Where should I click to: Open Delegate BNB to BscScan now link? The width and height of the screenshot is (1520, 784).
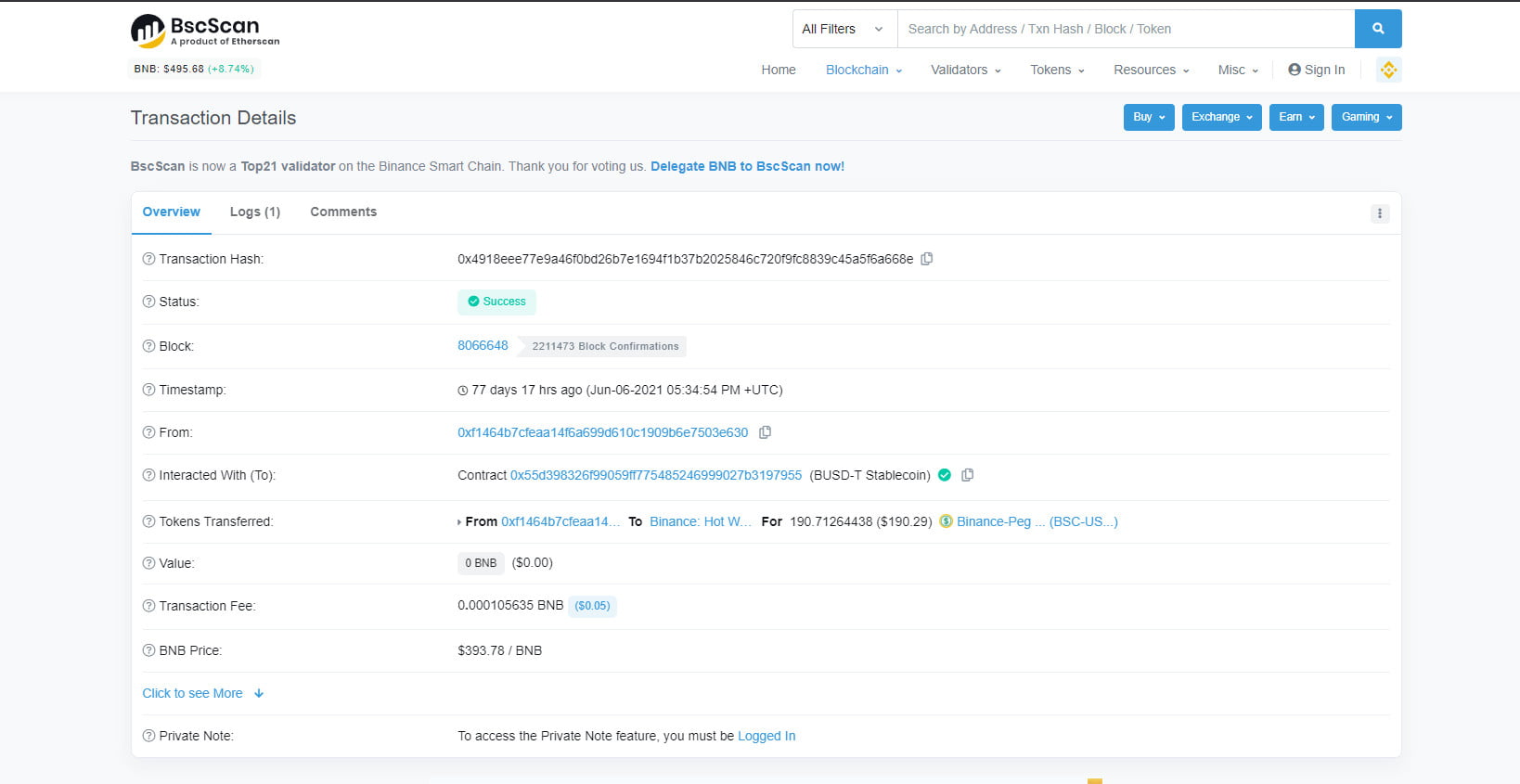point(747,166)
